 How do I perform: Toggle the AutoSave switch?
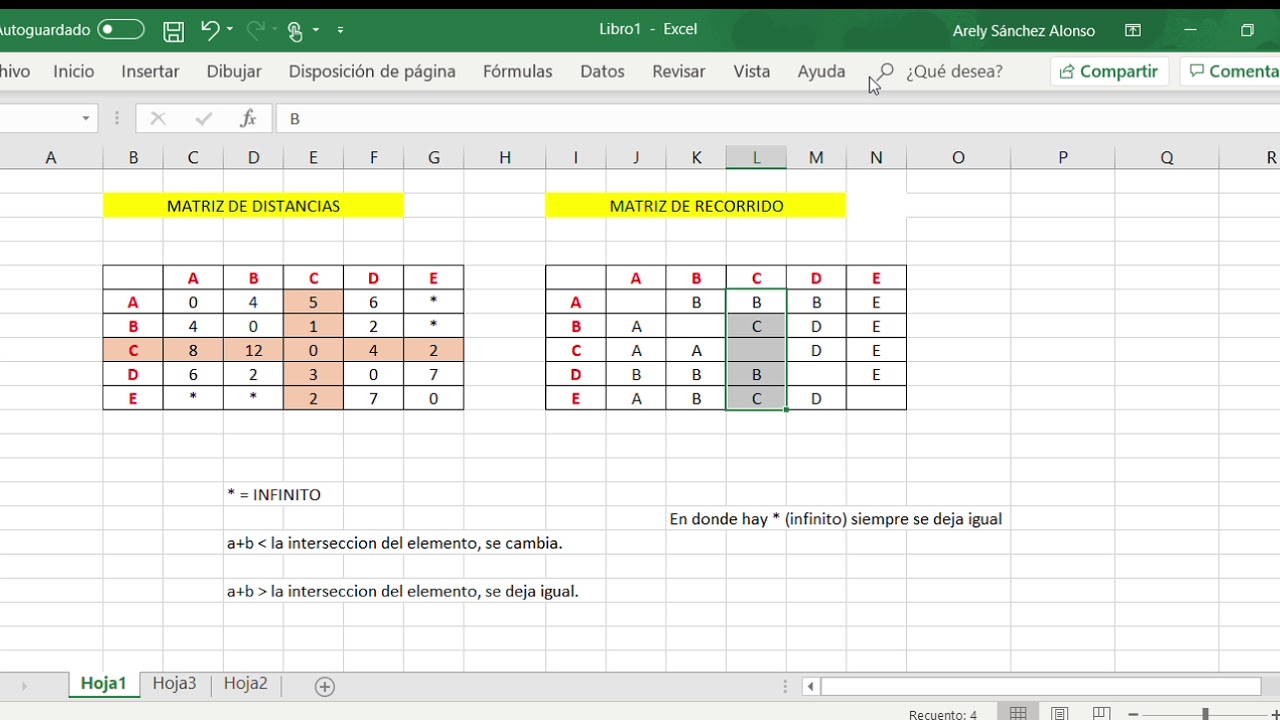tap(120, 30)
